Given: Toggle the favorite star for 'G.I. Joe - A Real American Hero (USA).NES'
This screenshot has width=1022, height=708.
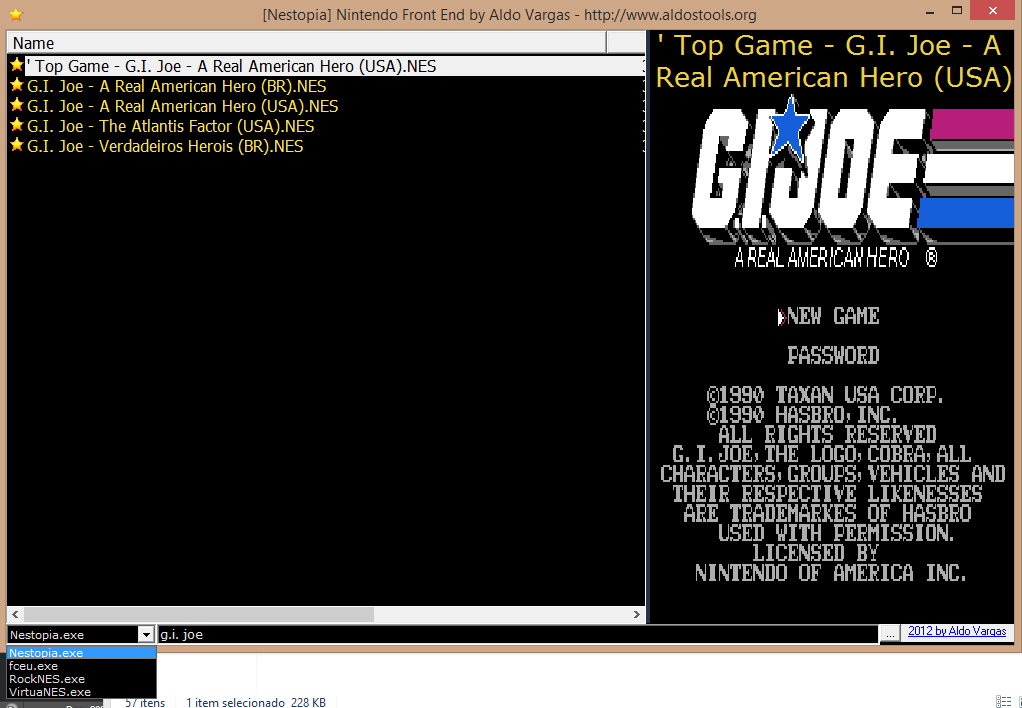Looking at the screenshot, I should pyautogui.click(x=15, y=106).
